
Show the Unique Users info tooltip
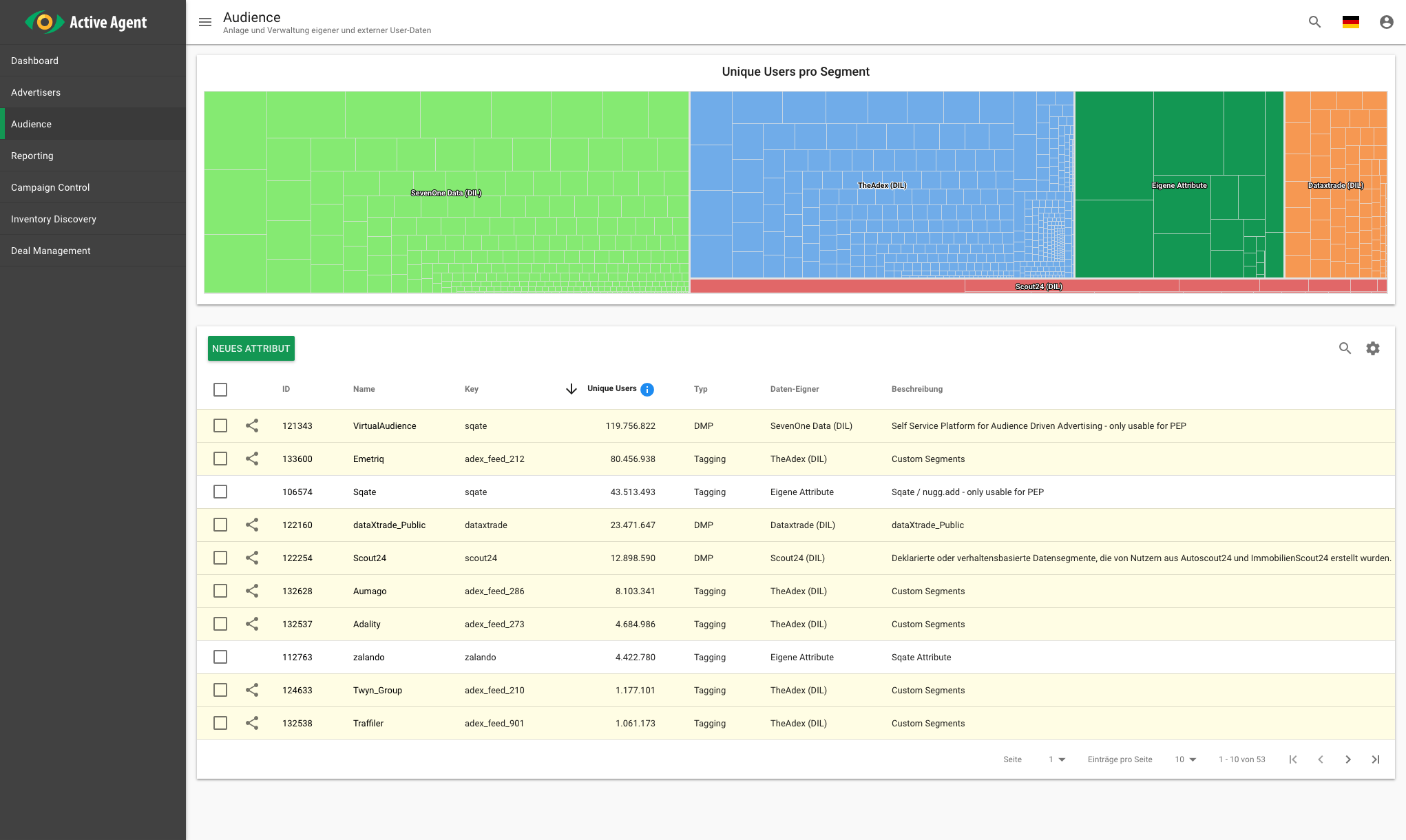point(647,389)
